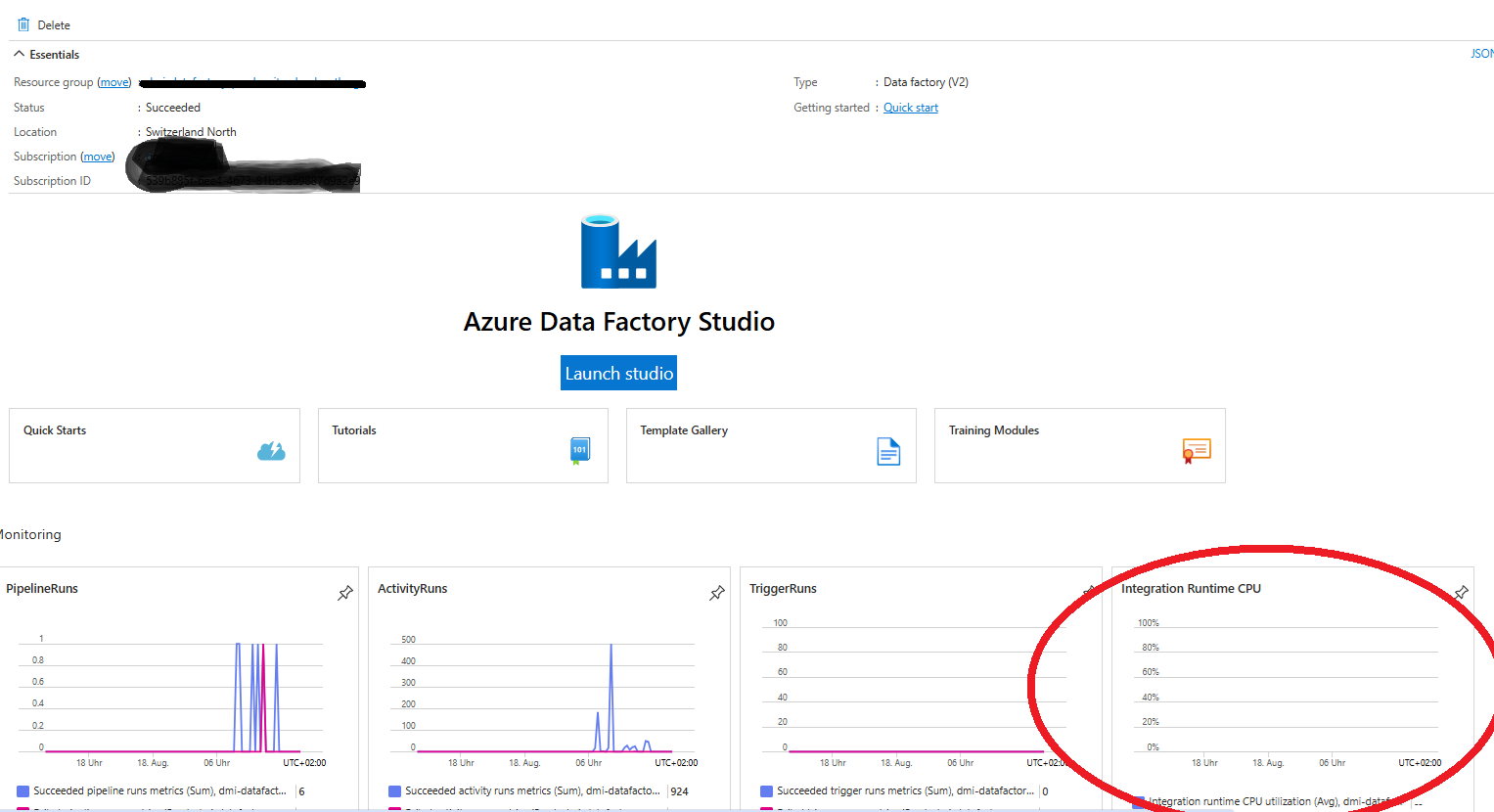Click the Succeeded activity runs legend color box
Image resolution: width=1494 pixels, height=812 pixels.
point(394,790)
